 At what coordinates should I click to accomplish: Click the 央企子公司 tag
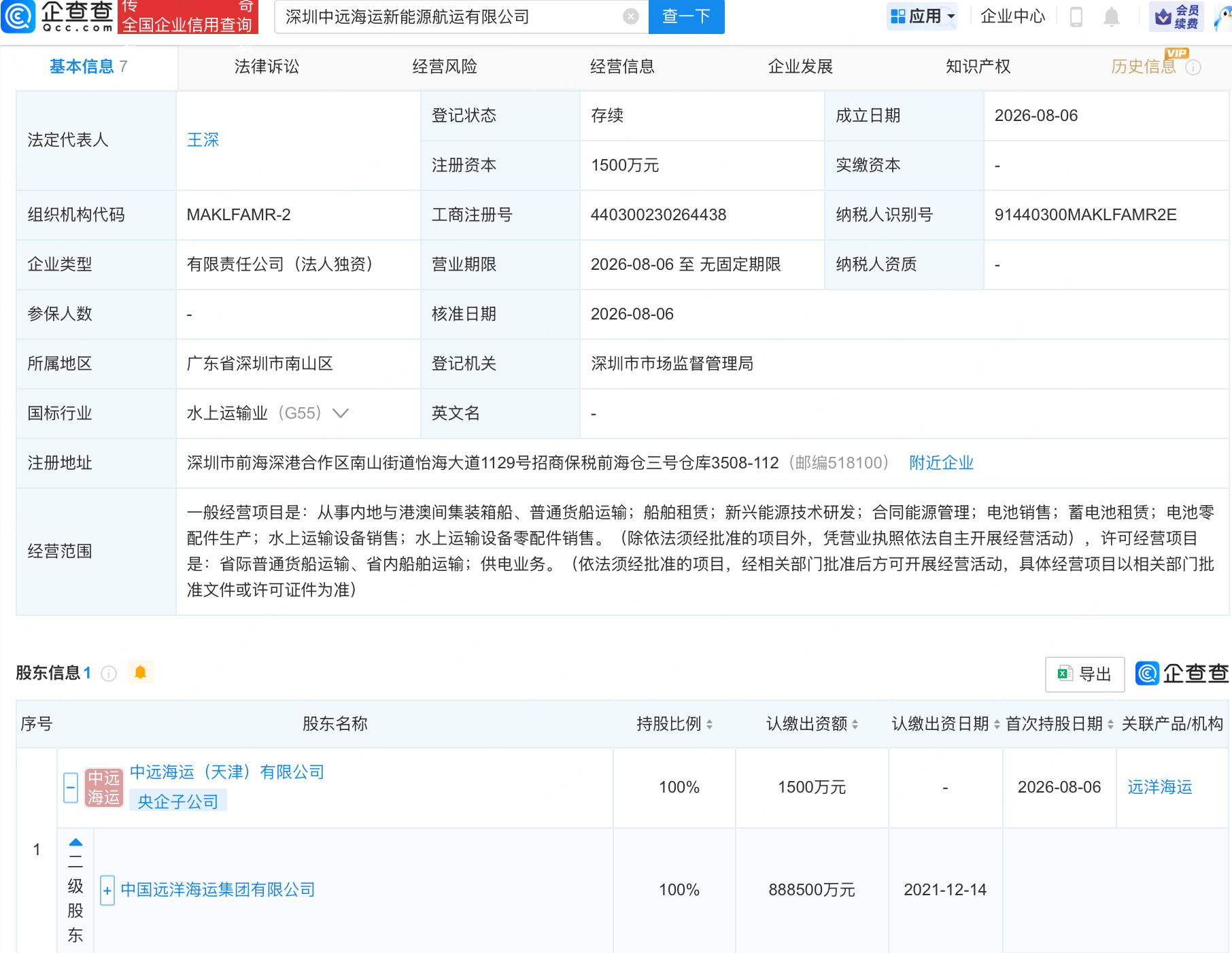[x=177, y=801]
